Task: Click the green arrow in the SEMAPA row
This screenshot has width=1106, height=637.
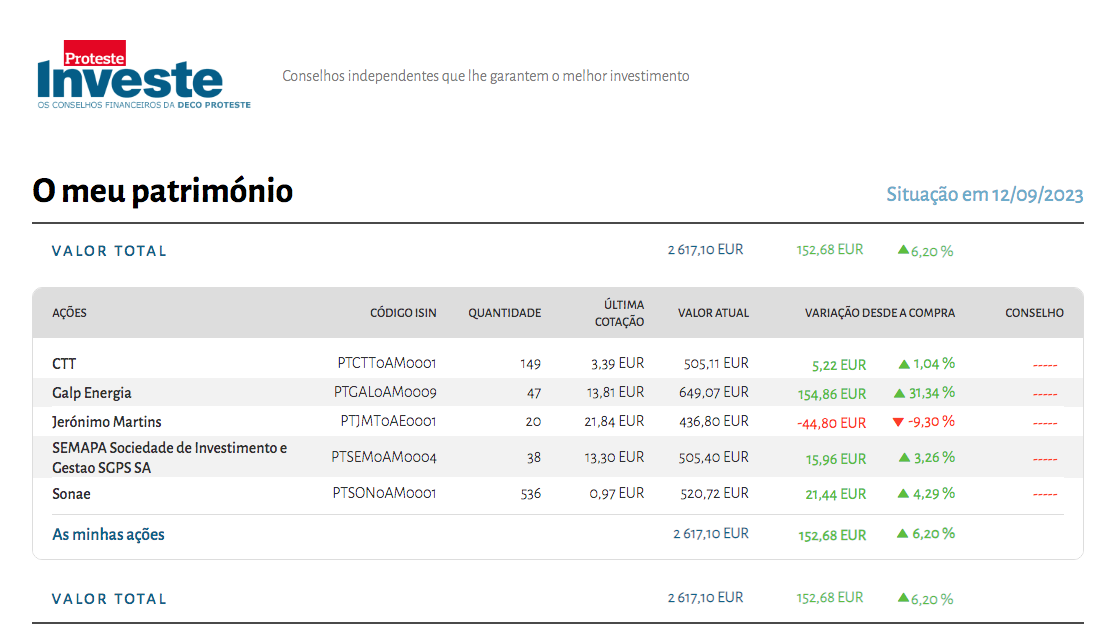Action: click(904, 458)
